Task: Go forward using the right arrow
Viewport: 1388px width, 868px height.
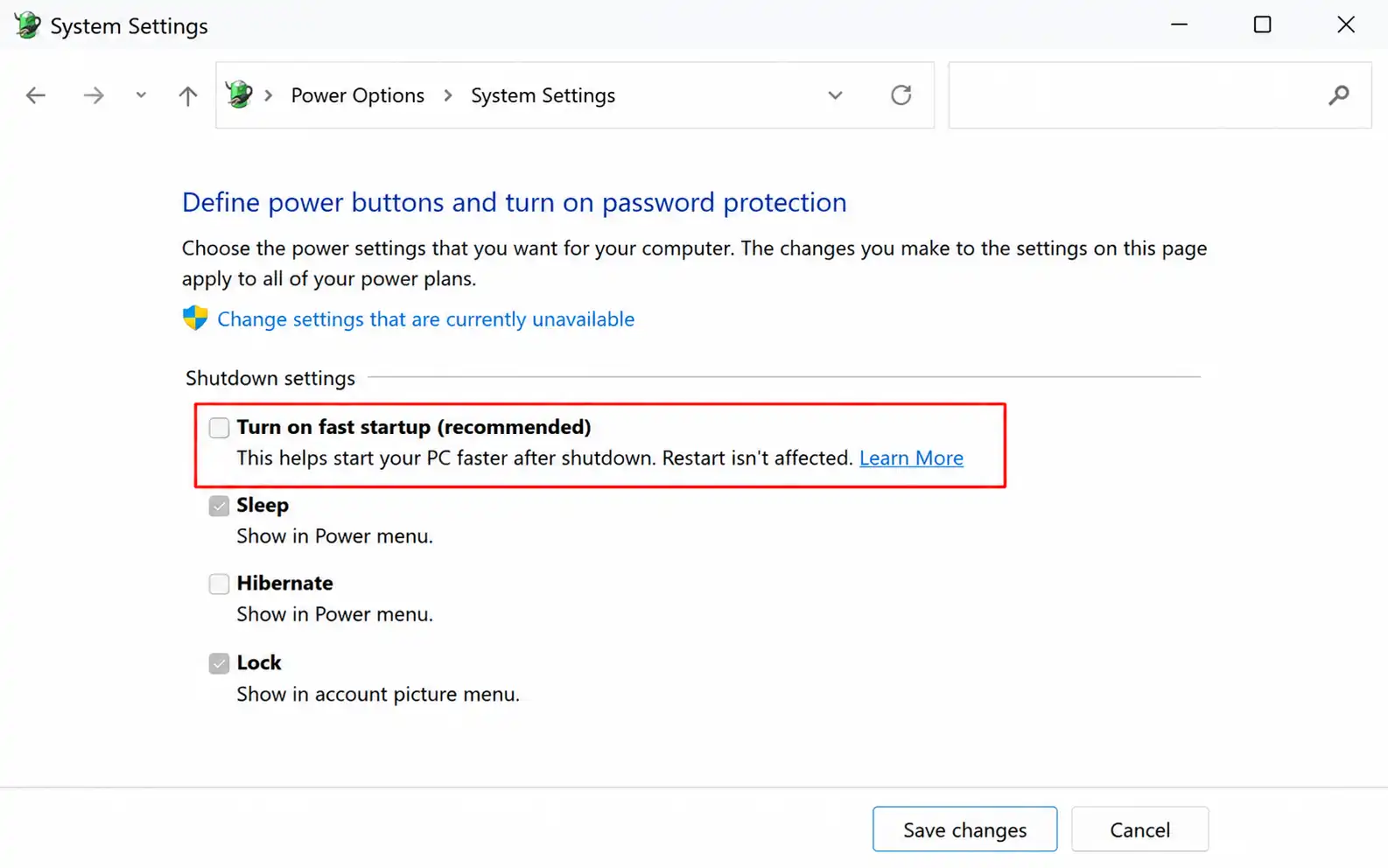Action: coord(94,95)
